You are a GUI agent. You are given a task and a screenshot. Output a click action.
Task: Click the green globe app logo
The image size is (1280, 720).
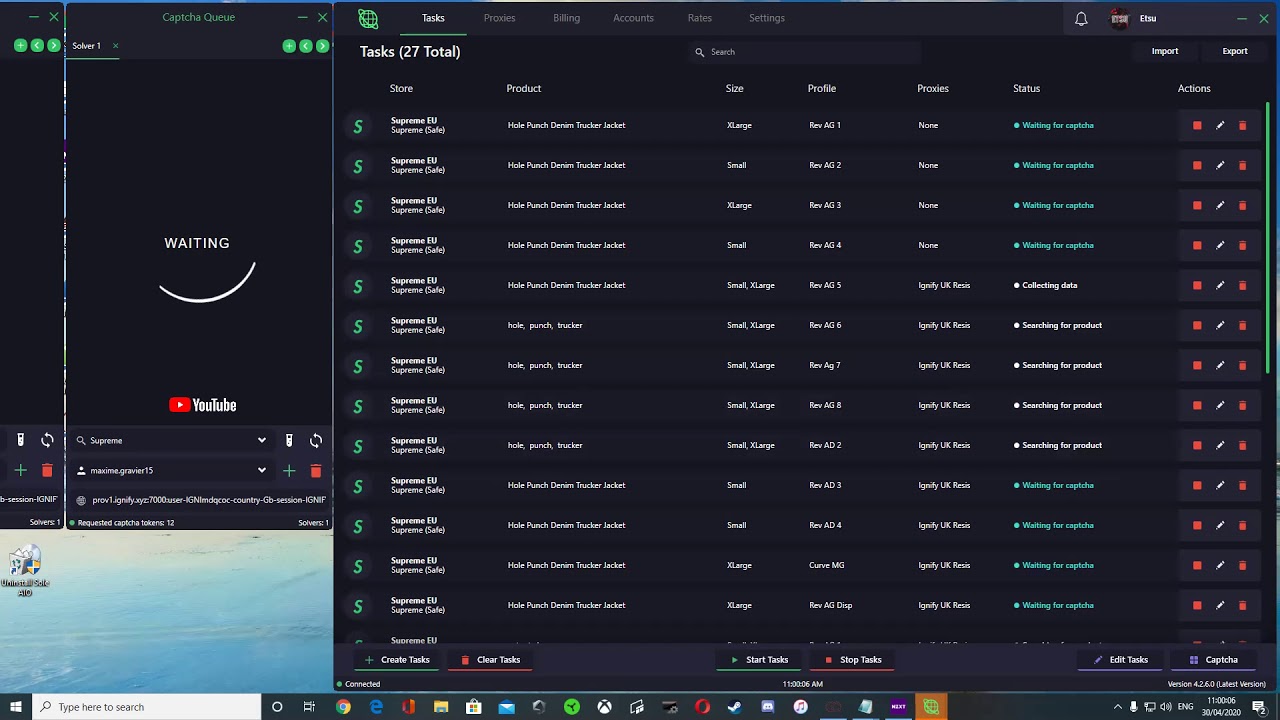point(368,18)
